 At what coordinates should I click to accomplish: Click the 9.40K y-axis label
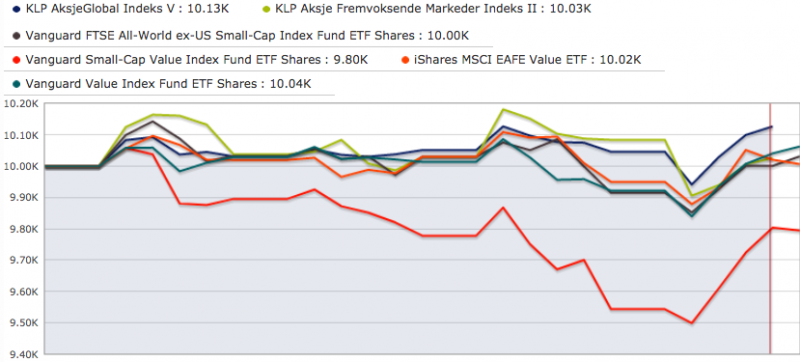pos(20,354)
